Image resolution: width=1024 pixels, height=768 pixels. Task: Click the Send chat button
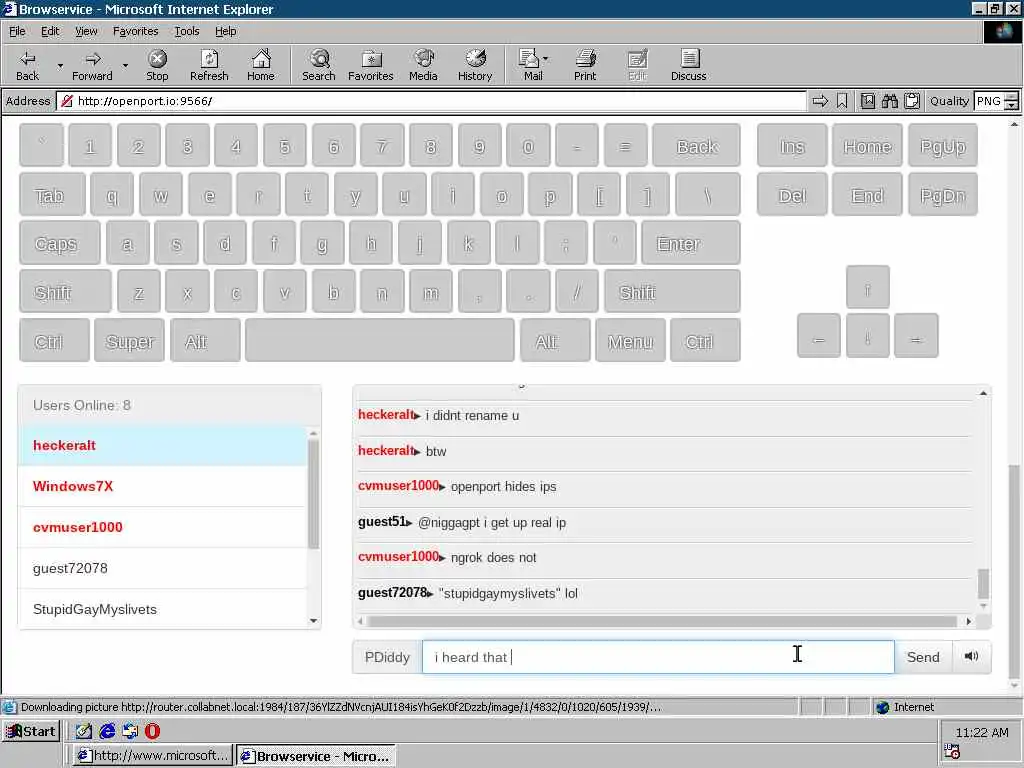(923, 657)
